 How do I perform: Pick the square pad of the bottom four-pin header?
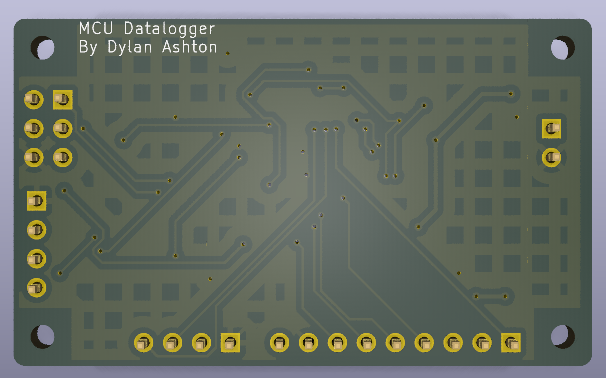tap(230, 342)
